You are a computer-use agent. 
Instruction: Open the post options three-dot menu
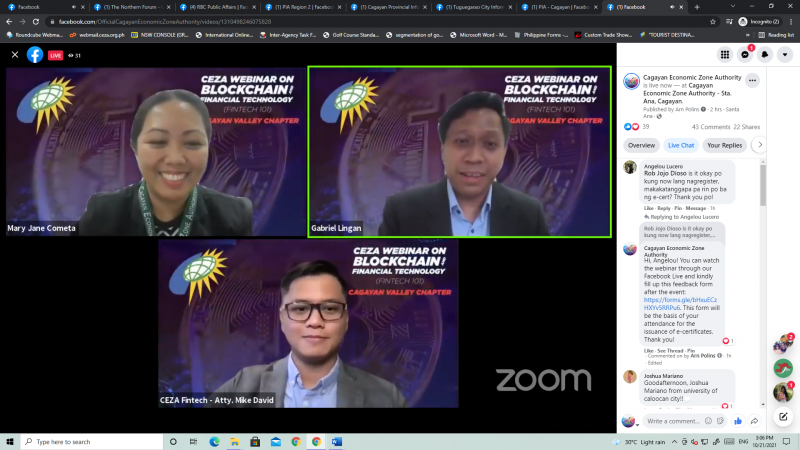coord(753,81)
